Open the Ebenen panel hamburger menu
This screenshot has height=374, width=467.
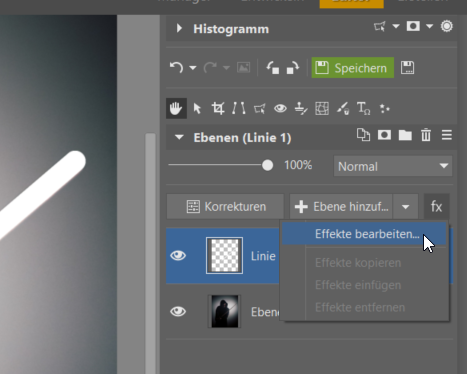click(447, 135)
